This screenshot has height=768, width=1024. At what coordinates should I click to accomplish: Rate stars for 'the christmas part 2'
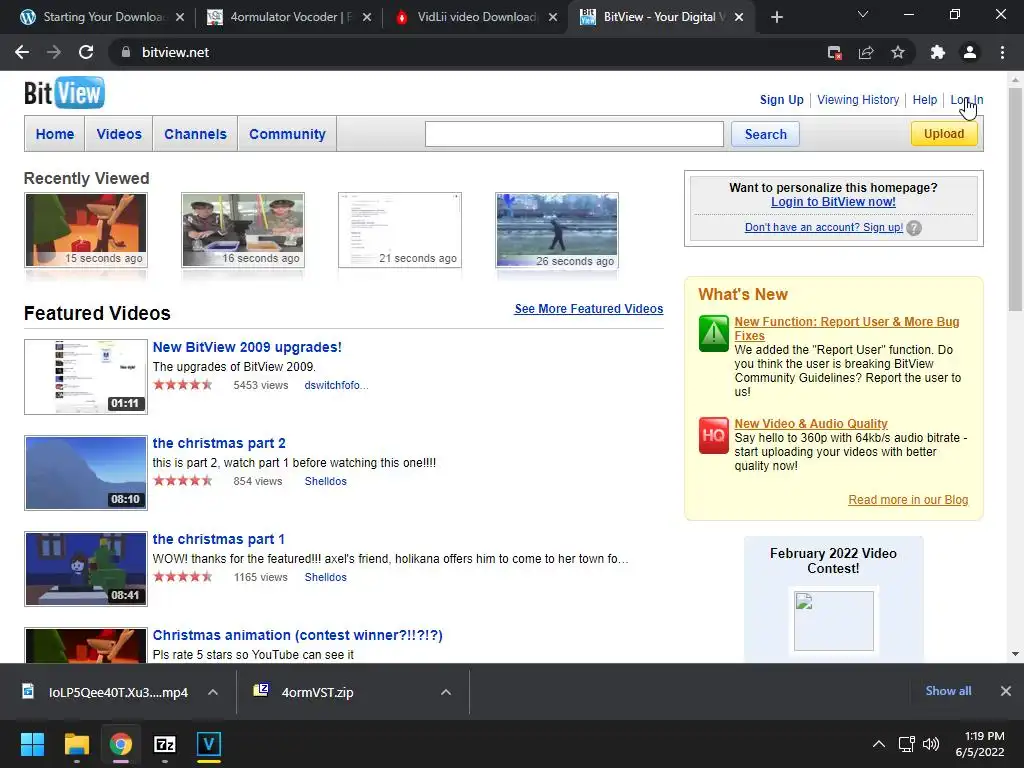(183, 481)
